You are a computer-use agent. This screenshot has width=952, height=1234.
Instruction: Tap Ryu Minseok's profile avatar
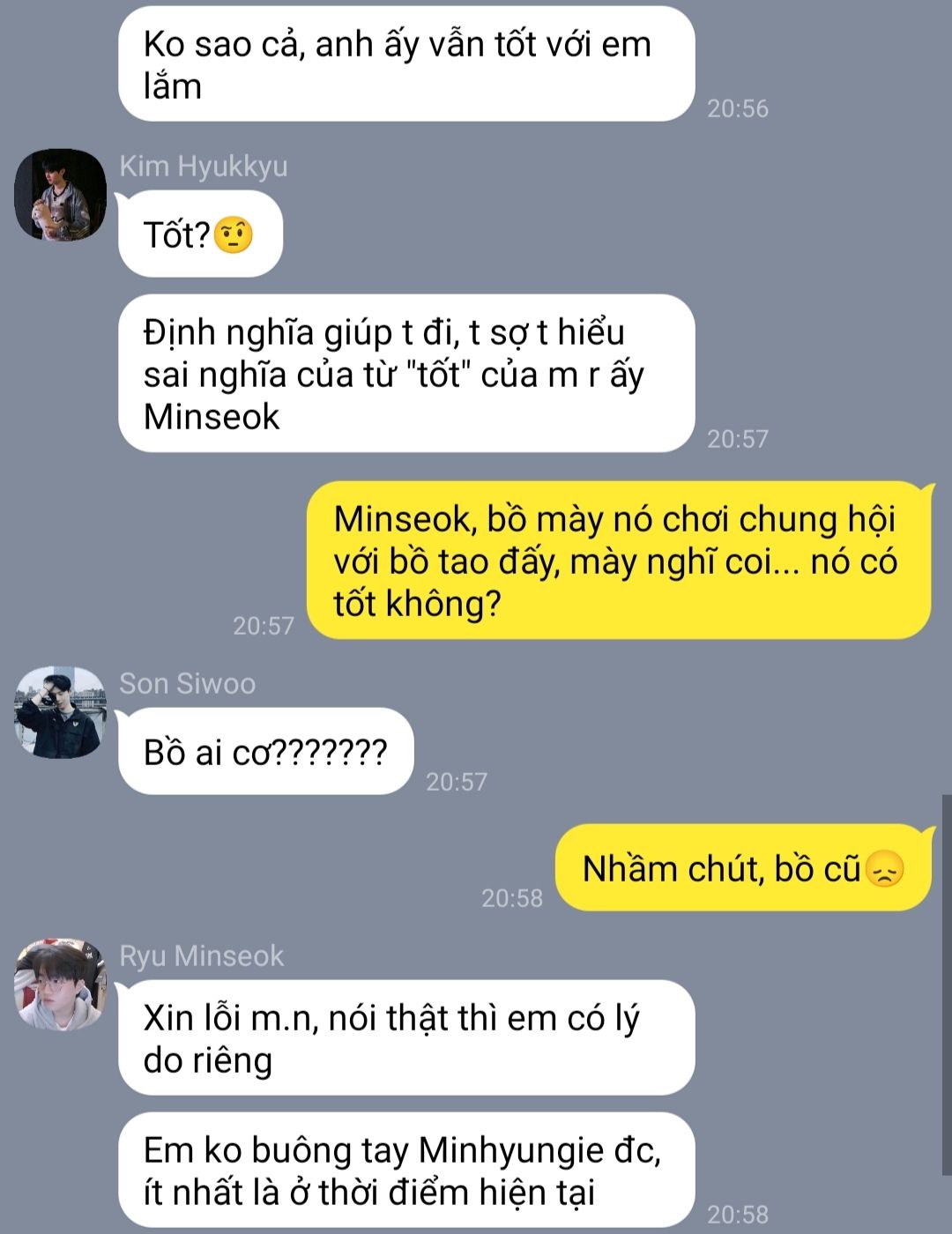click(x=60, y=984)
